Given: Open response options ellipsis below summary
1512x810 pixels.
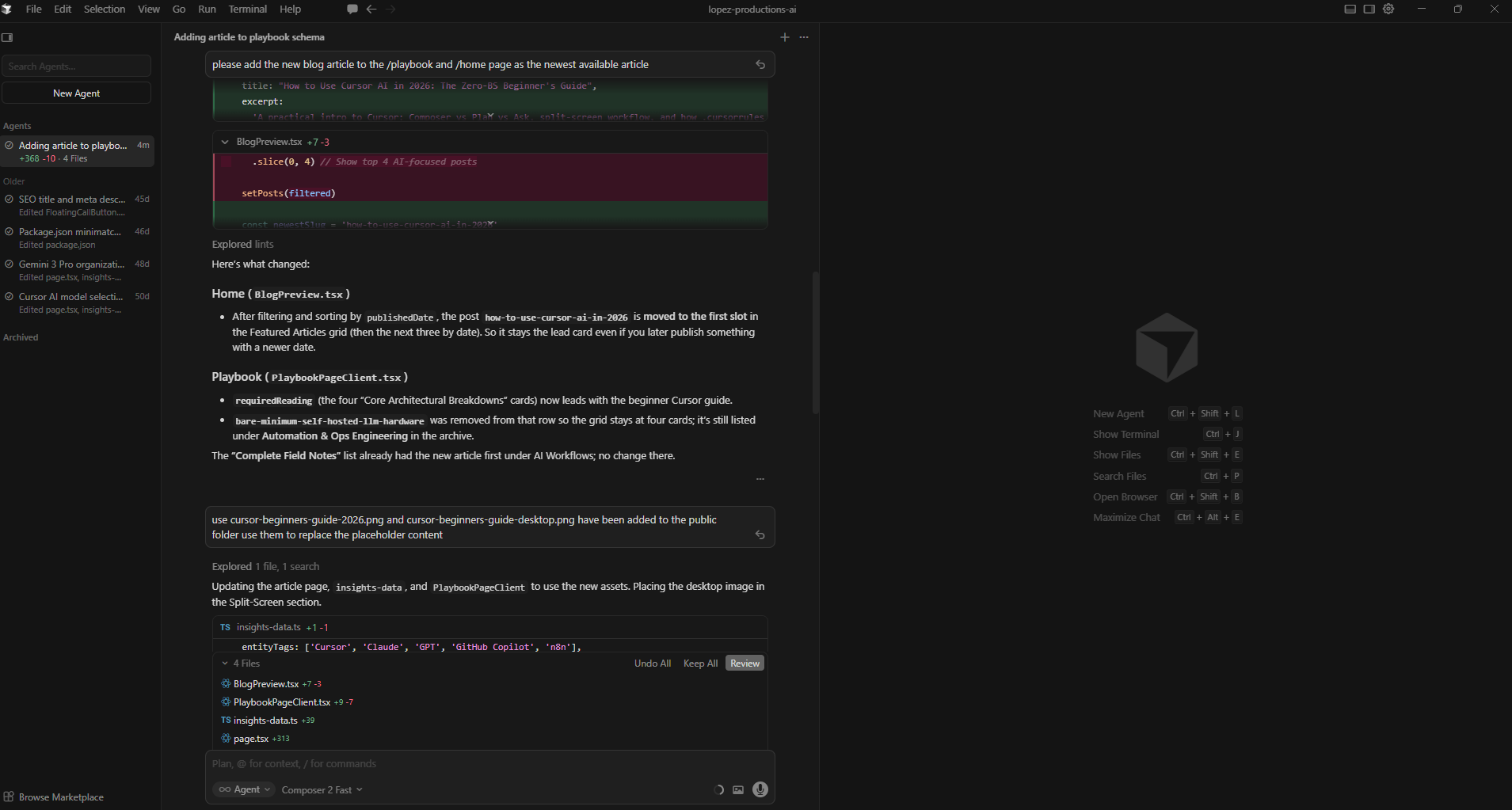Looking at the screenshot, I should tap(760, 479).
